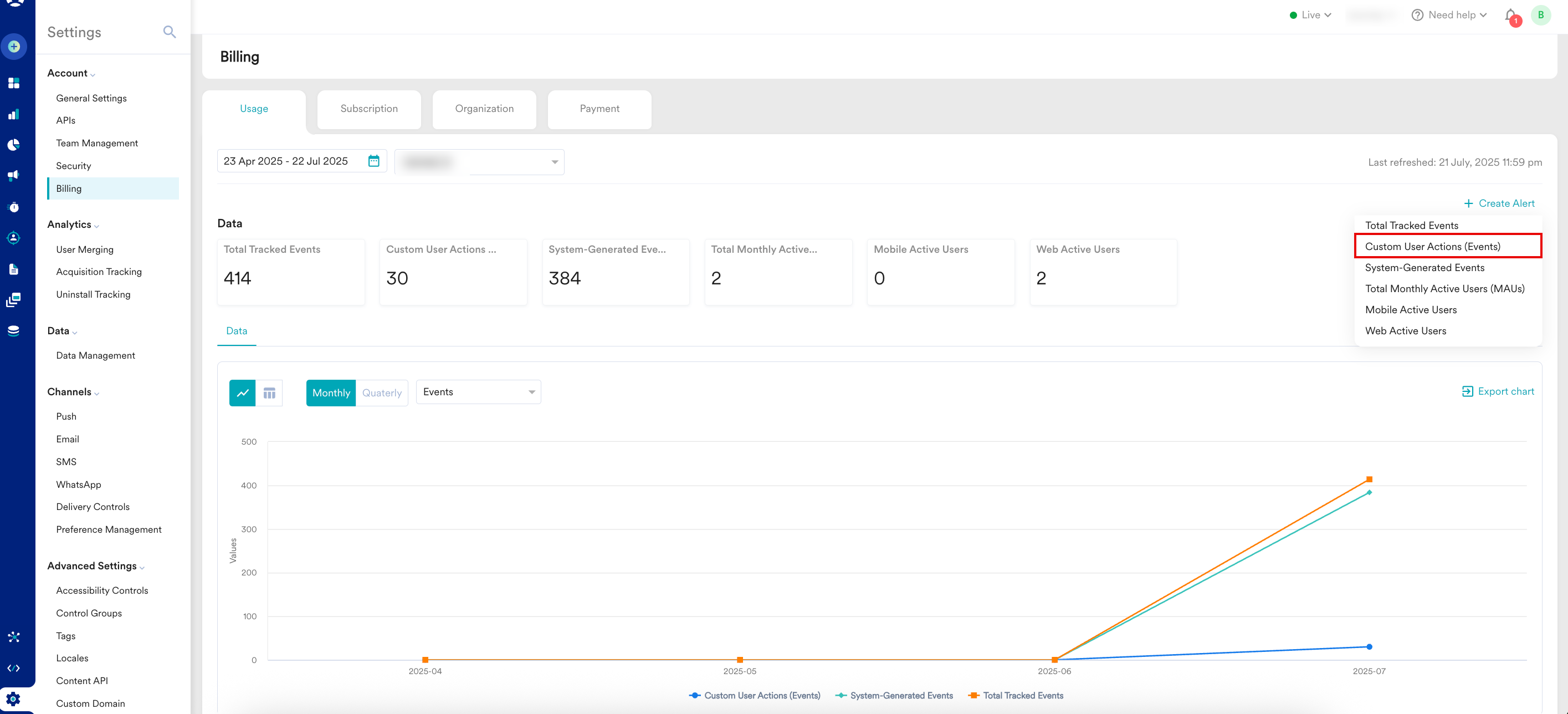The image size is (1568, 714).
Task: Open the bar chart analytics icon
Action: pyautogui.click(x=13, y=114)
